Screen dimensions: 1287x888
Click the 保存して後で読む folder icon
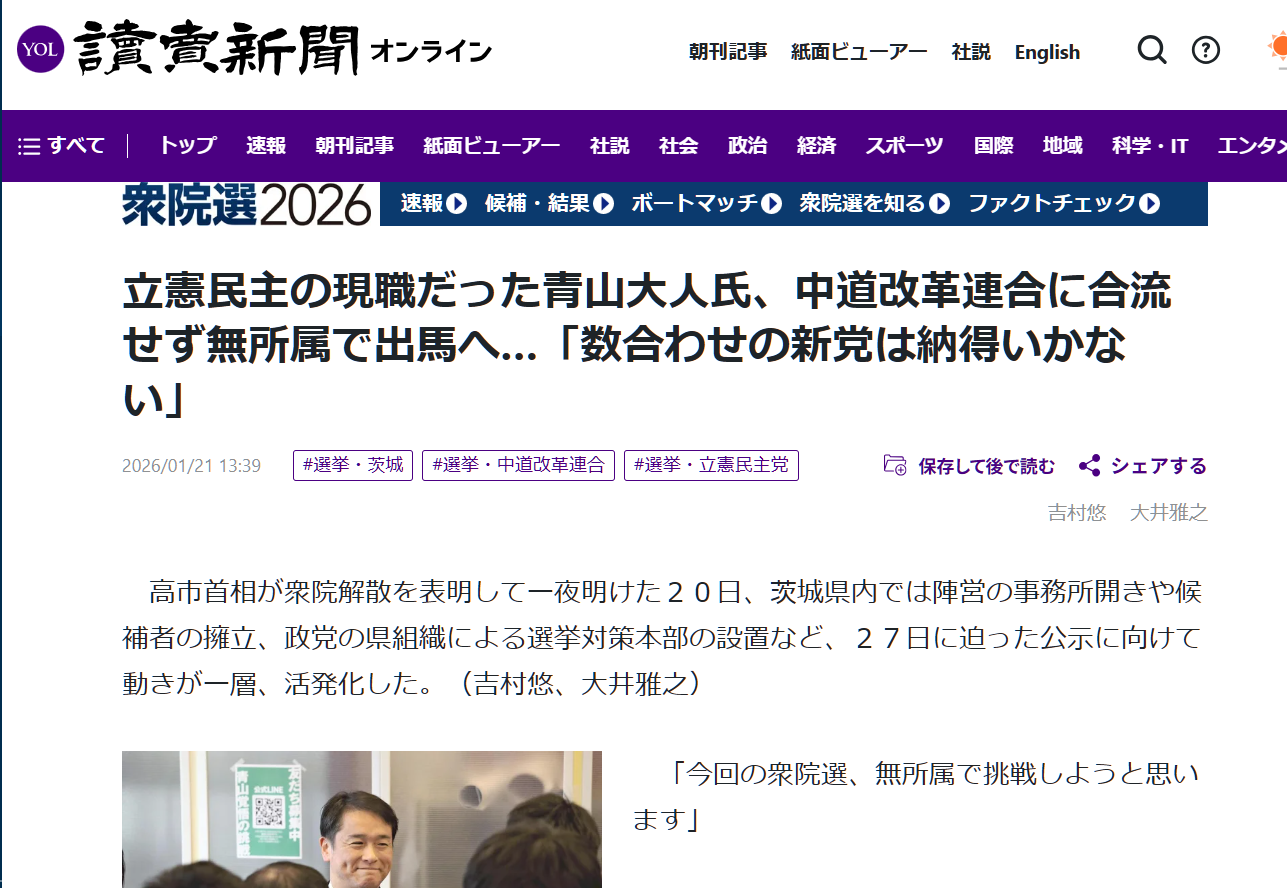point(895,465)
